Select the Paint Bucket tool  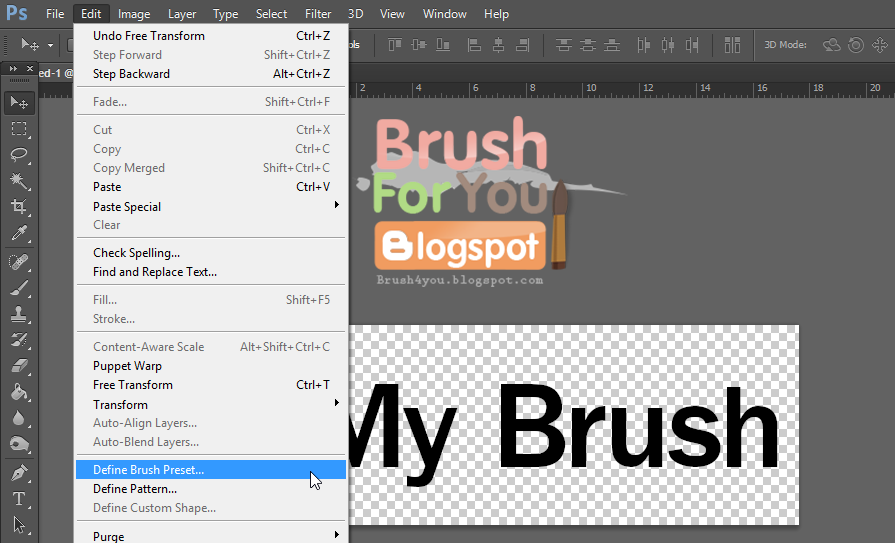19,392
